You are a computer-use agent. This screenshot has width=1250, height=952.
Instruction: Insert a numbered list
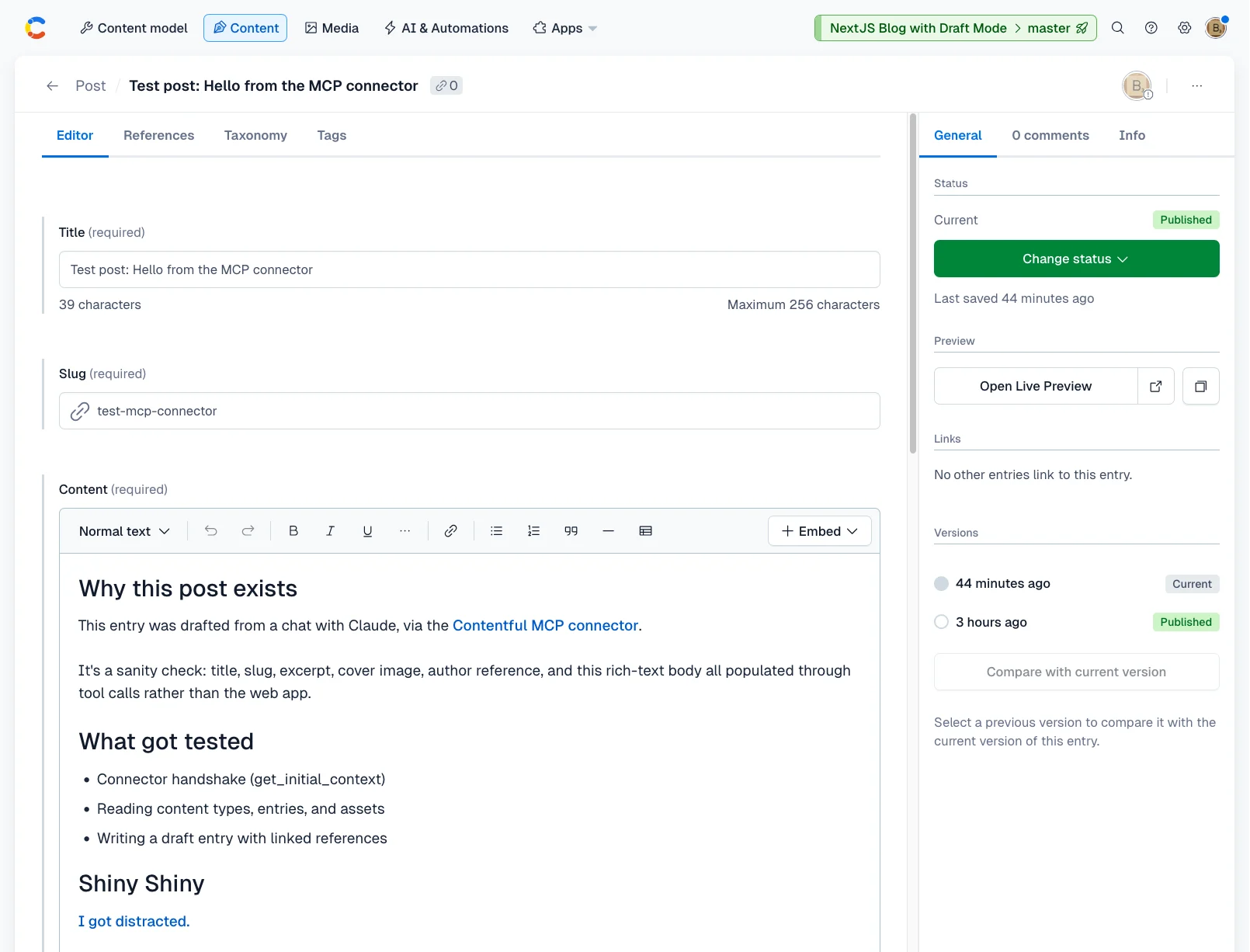(534, 531)
